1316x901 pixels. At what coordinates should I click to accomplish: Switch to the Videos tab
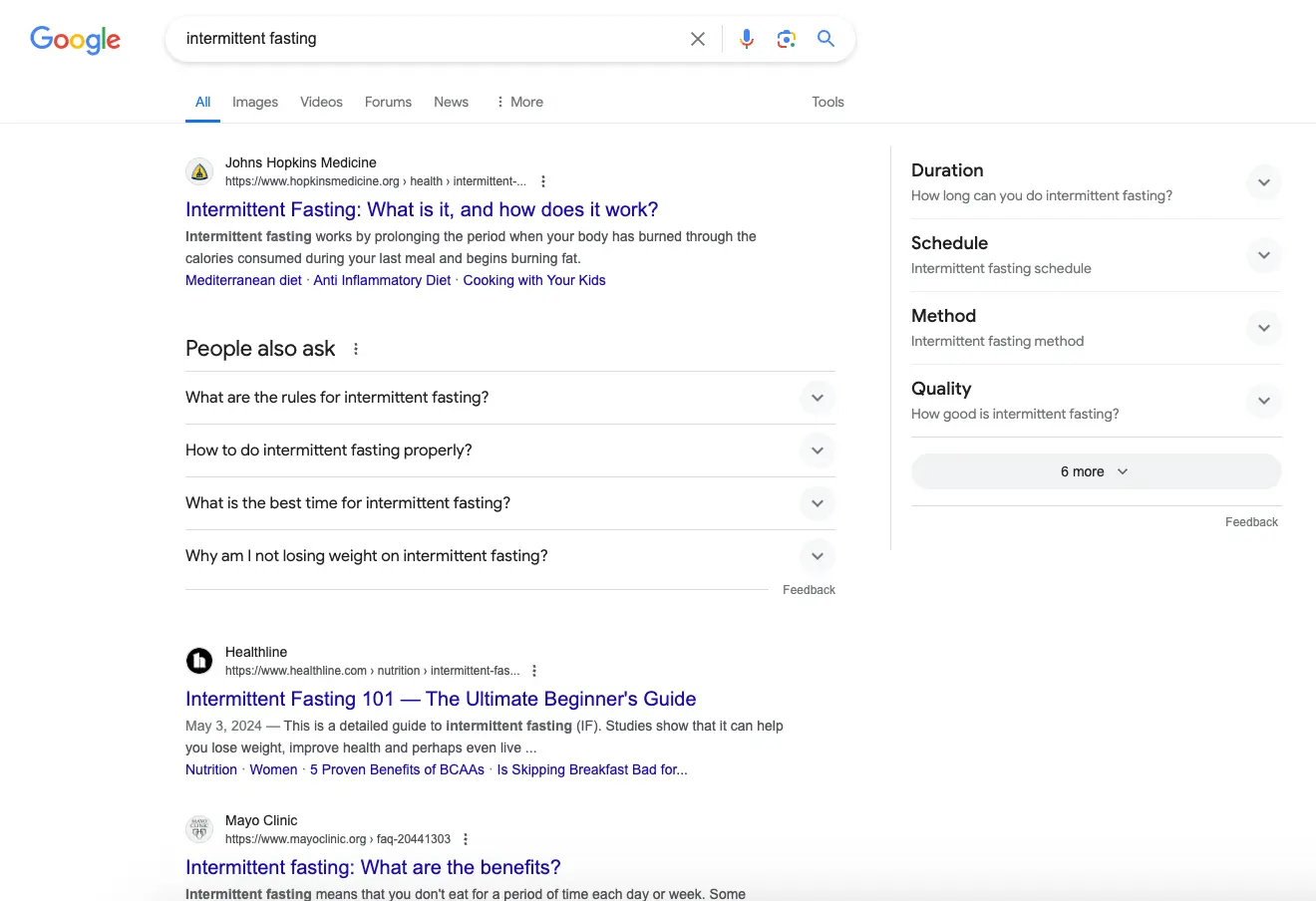321,102
